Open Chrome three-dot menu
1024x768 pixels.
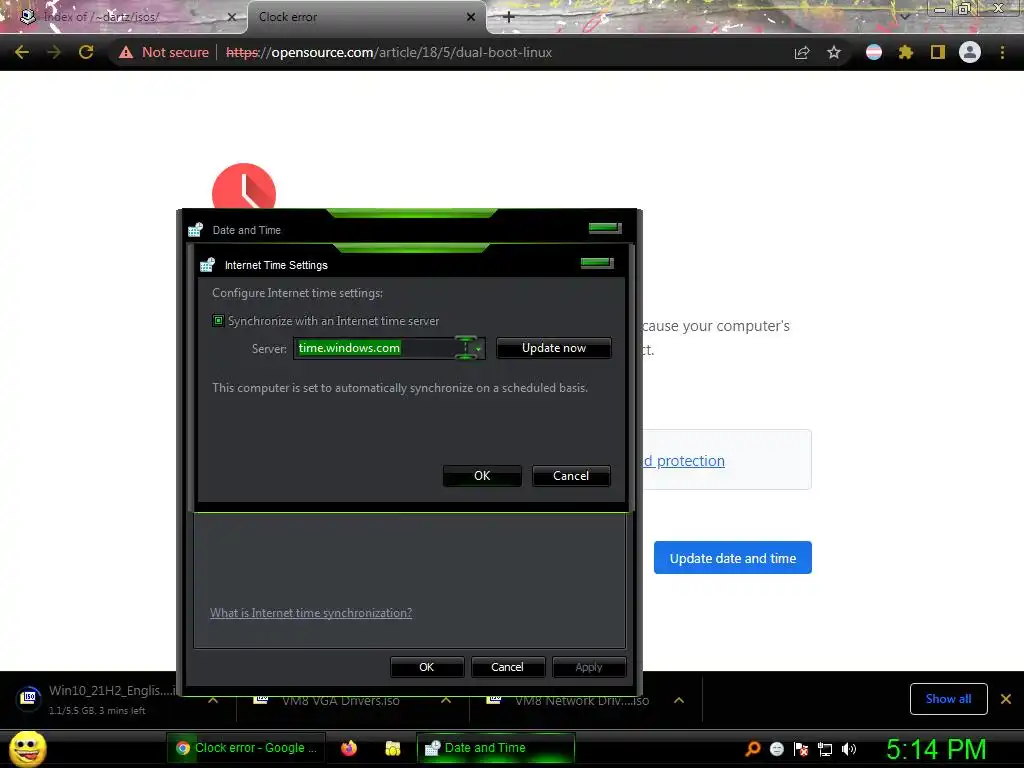(x=1002, y=52)
